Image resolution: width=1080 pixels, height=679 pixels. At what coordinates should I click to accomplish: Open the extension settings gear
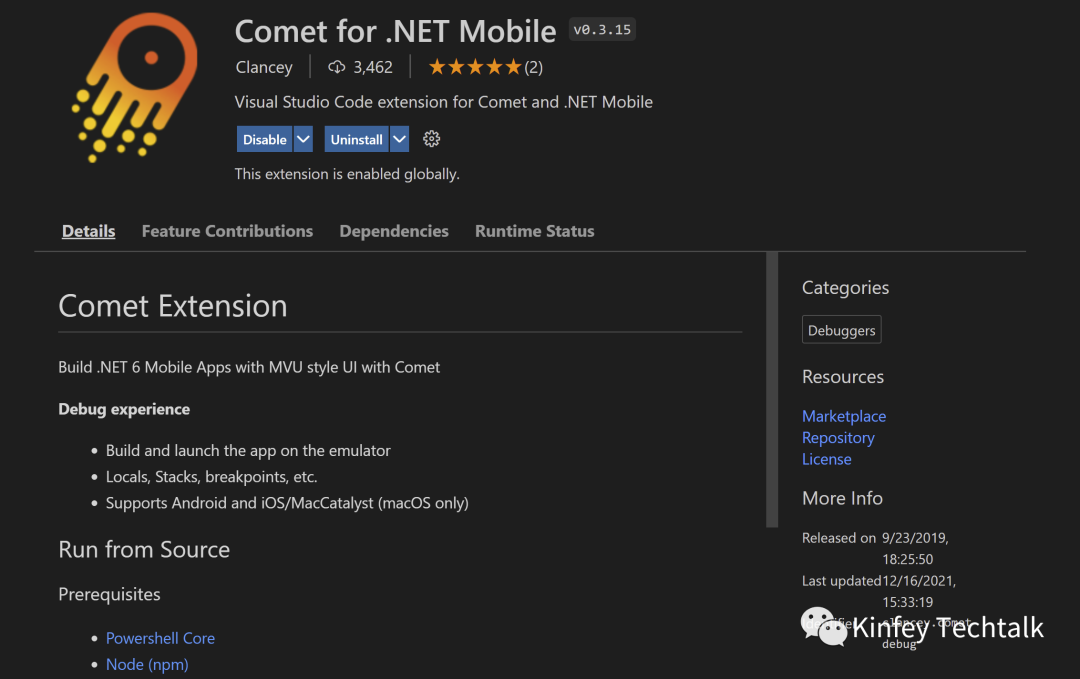click(x=431, y=139)
